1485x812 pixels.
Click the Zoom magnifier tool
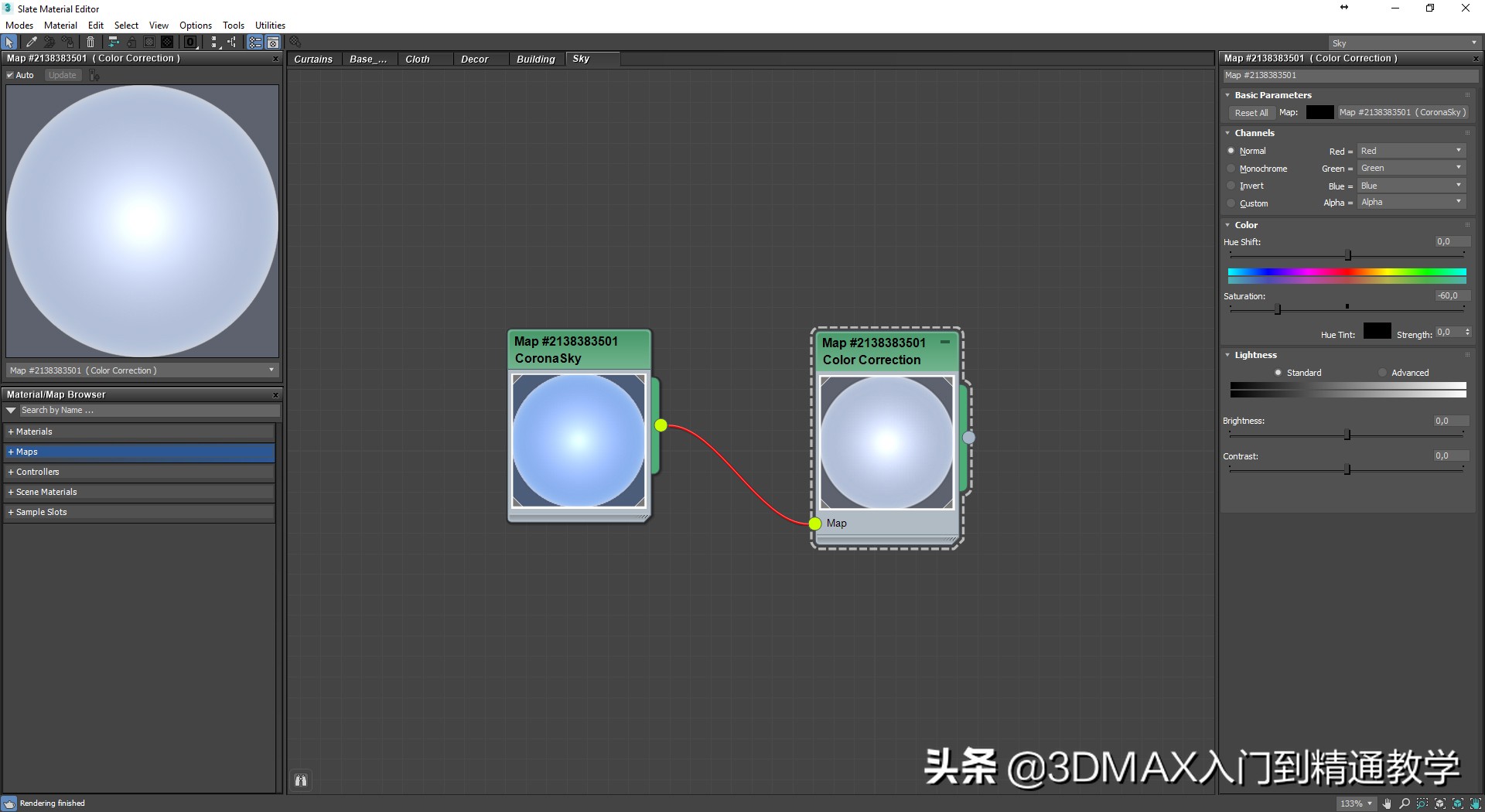(x=1405, y=803)
